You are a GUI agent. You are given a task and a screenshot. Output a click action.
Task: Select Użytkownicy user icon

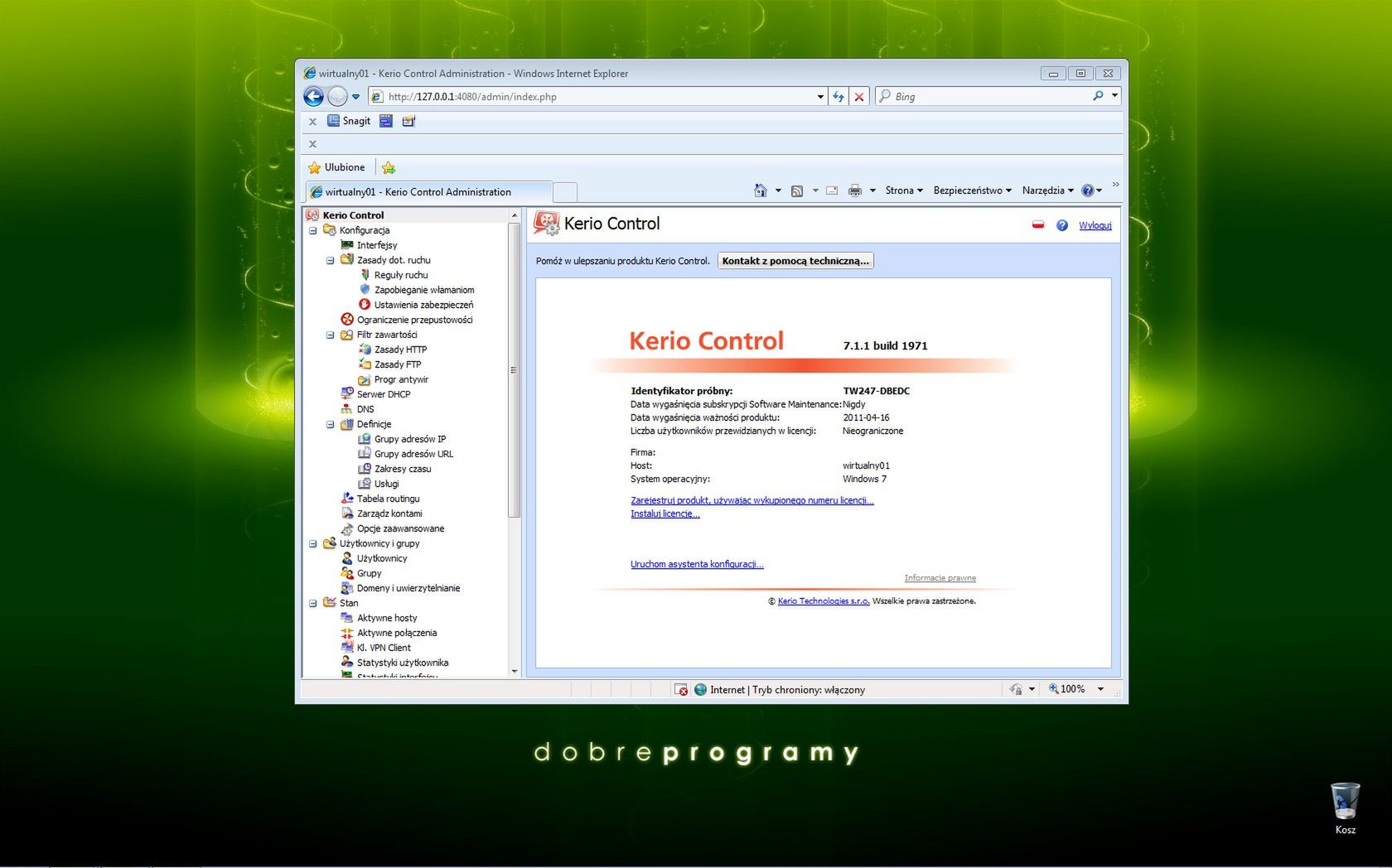click(x=347, y=558)
